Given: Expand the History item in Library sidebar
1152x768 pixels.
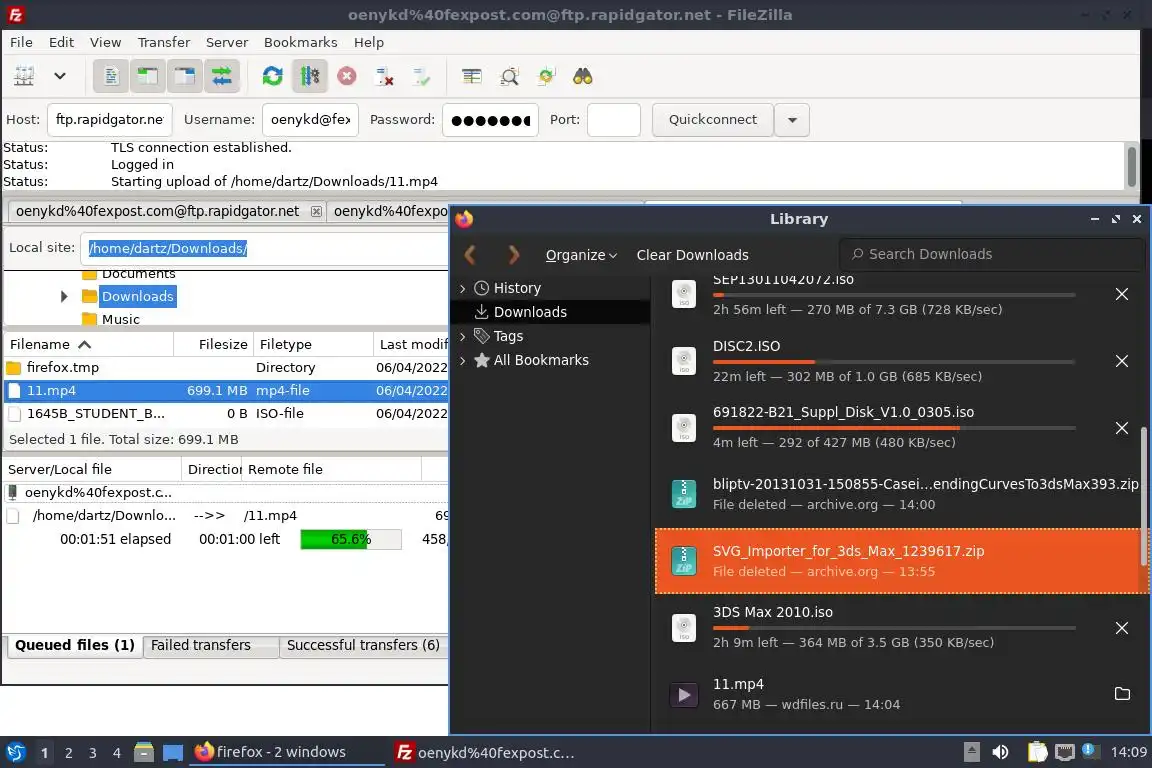Looking at the screenshot, I should point(463,288).
